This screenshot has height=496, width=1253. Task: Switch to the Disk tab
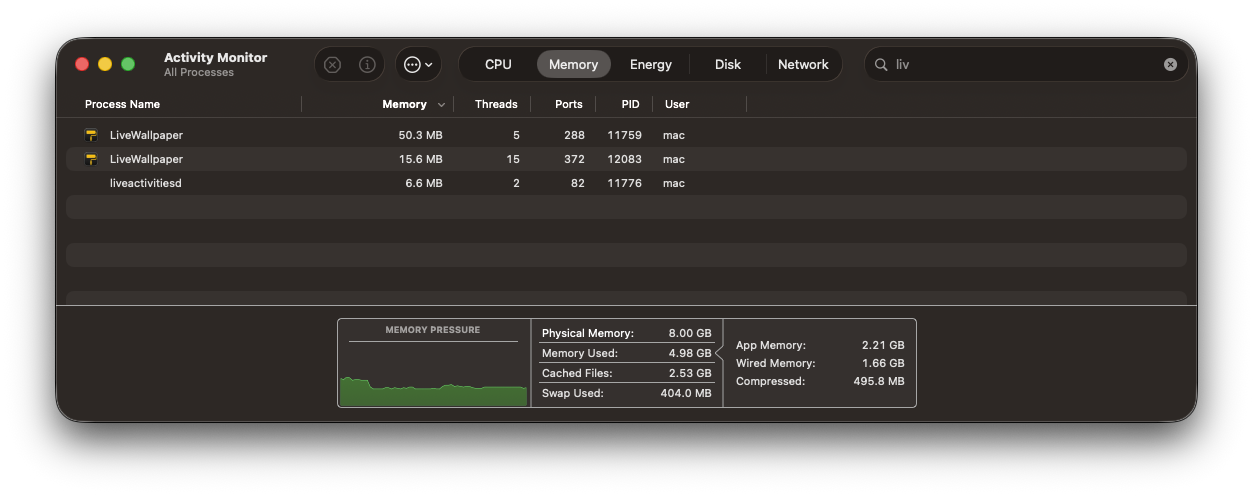click(x=728, y=64)
